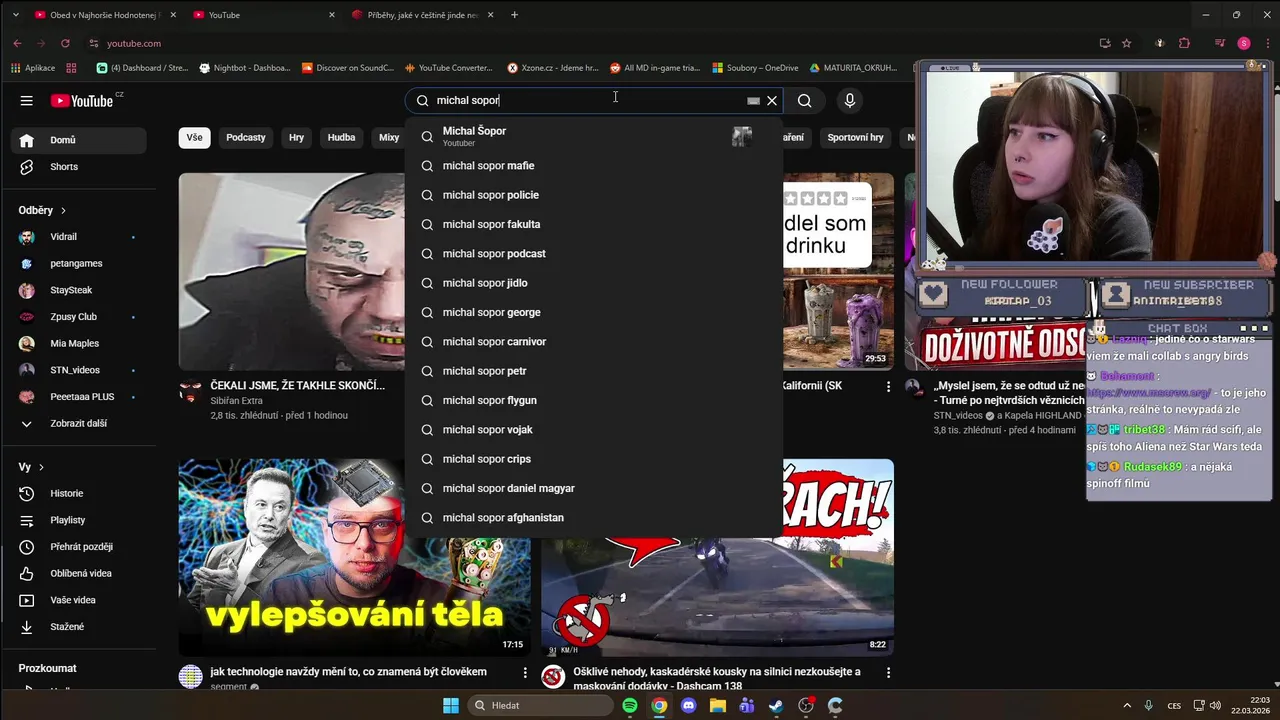1280x720 pixels.
Task: Open the 'Soubory – OneDrive' bookmark
Action: [755, 68]
